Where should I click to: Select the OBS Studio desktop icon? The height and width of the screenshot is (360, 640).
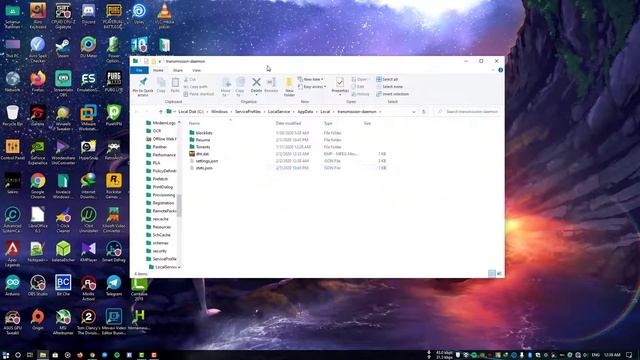pos(38,286)
